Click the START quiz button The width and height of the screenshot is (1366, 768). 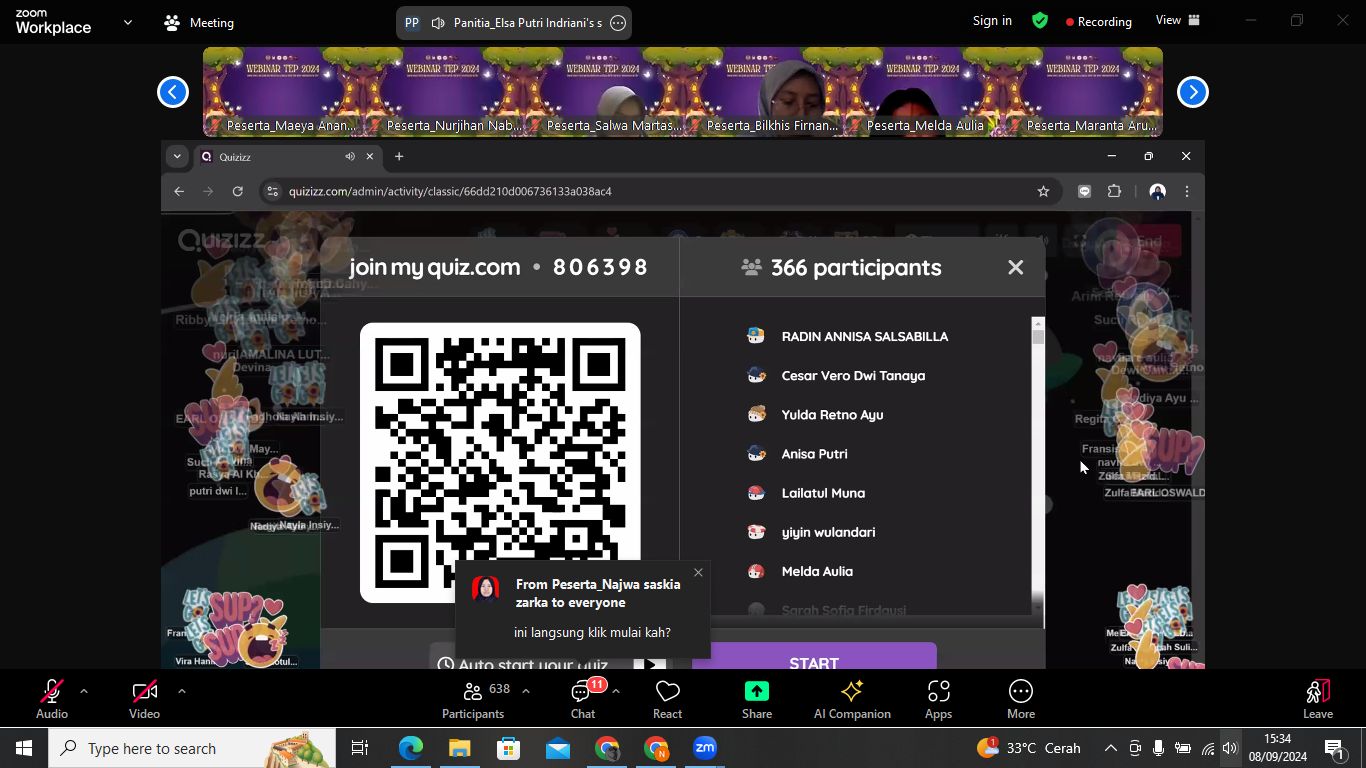814,656
